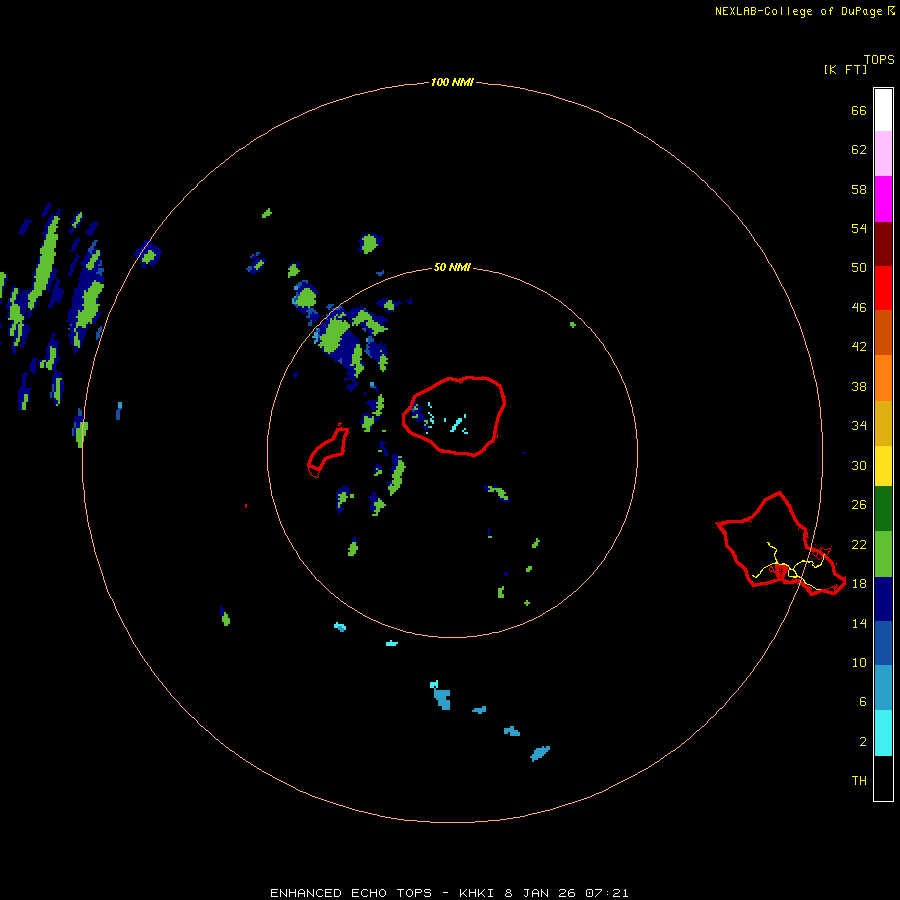The image size is (900, 900).
Task: Click the legend value 58
Action: pyautogui.click(x=859, y=189)
